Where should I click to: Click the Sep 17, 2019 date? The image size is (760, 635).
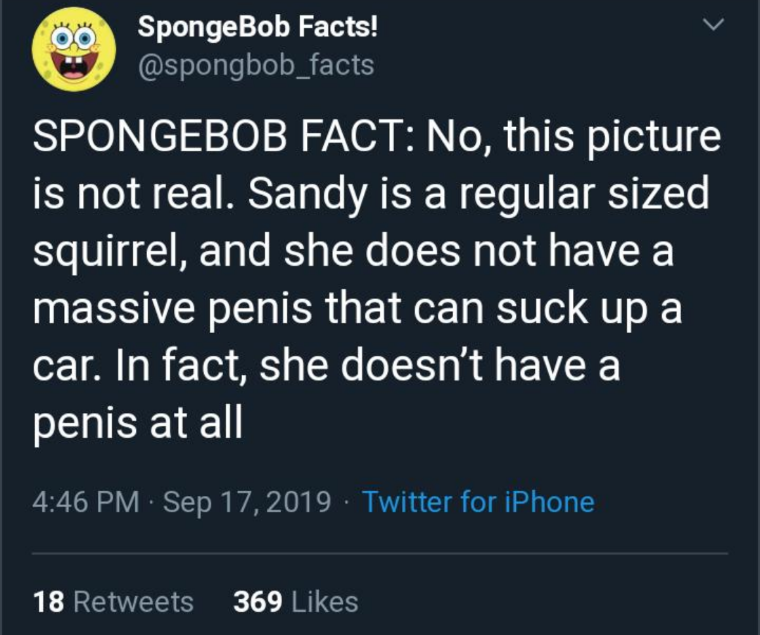[x=244, y=501]
